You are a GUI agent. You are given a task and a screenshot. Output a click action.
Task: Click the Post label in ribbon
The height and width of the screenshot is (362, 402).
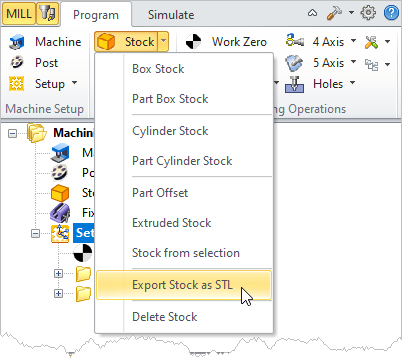click(x=46, y=63)
